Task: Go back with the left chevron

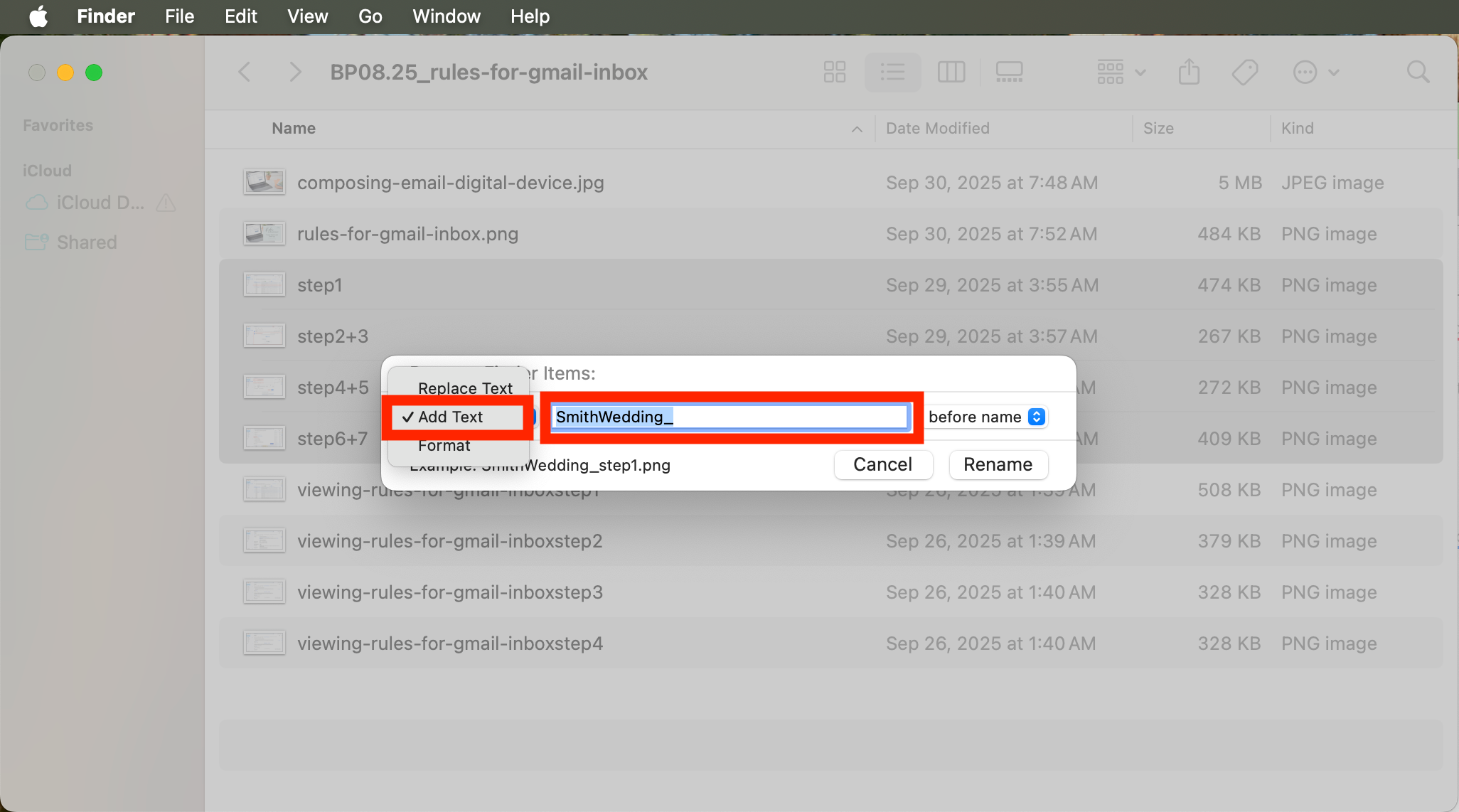Action: [245, 72]
